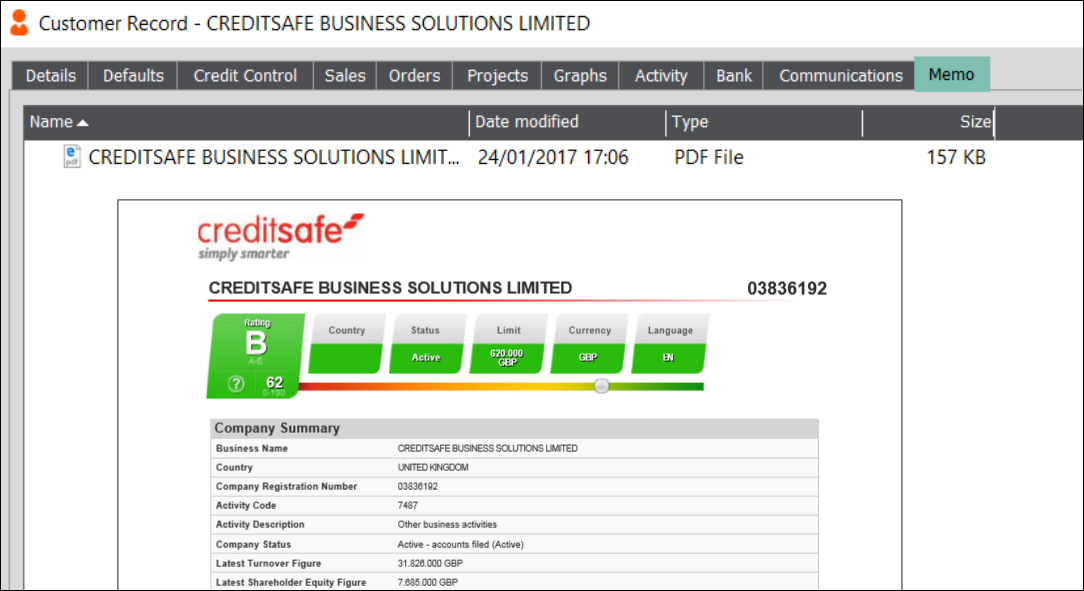Click the Memo tab
The image size is (1084, 591).
(x=952, y=74)
